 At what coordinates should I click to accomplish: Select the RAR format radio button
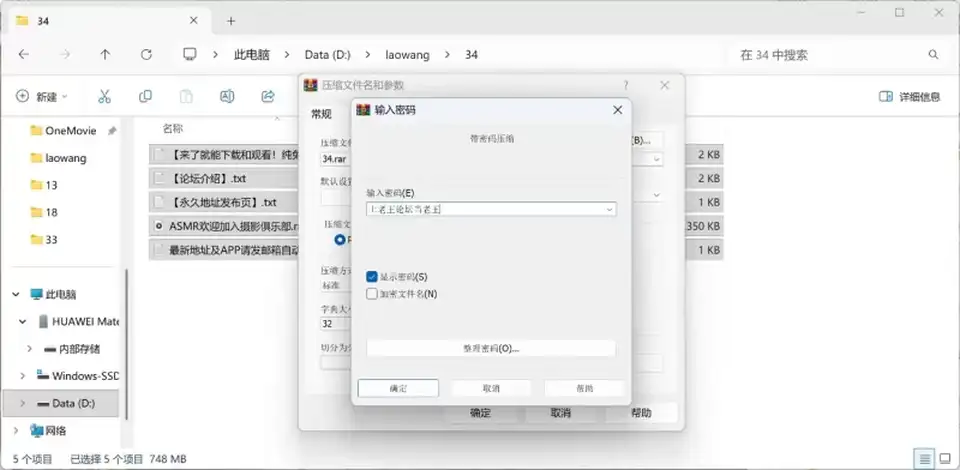[340, 240]
